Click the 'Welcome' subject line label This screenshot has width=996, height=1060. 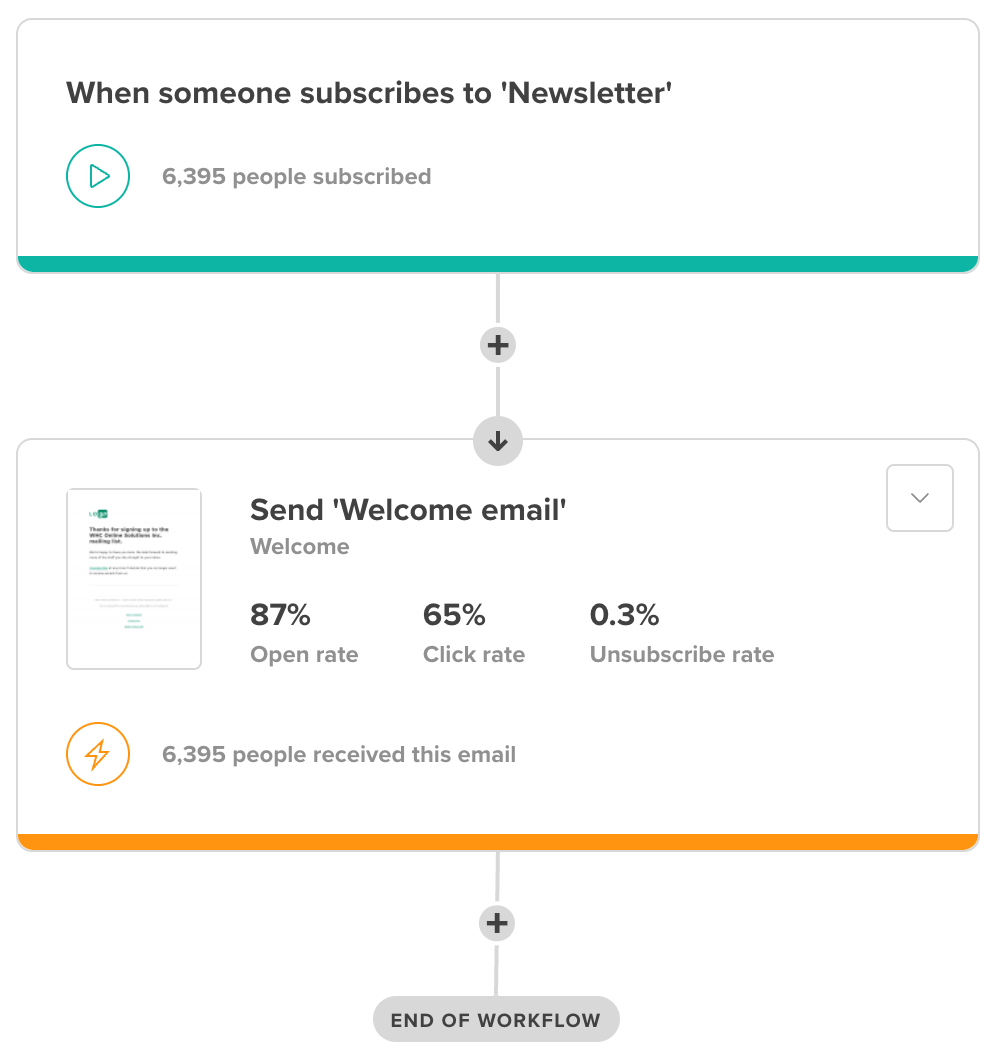tap(299, 546)
